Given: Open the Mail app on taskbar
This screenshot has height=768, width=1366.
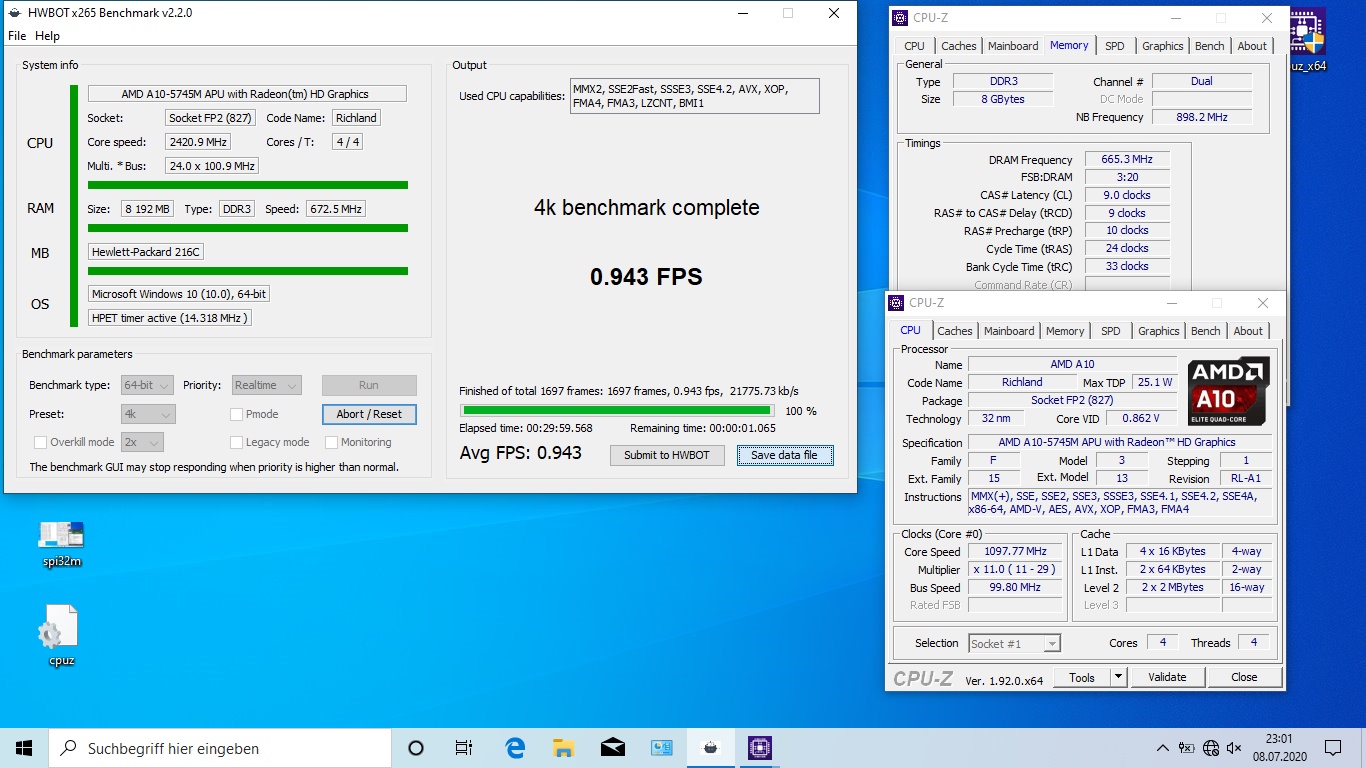Looking at the screenshot, I should click(612, 748).
